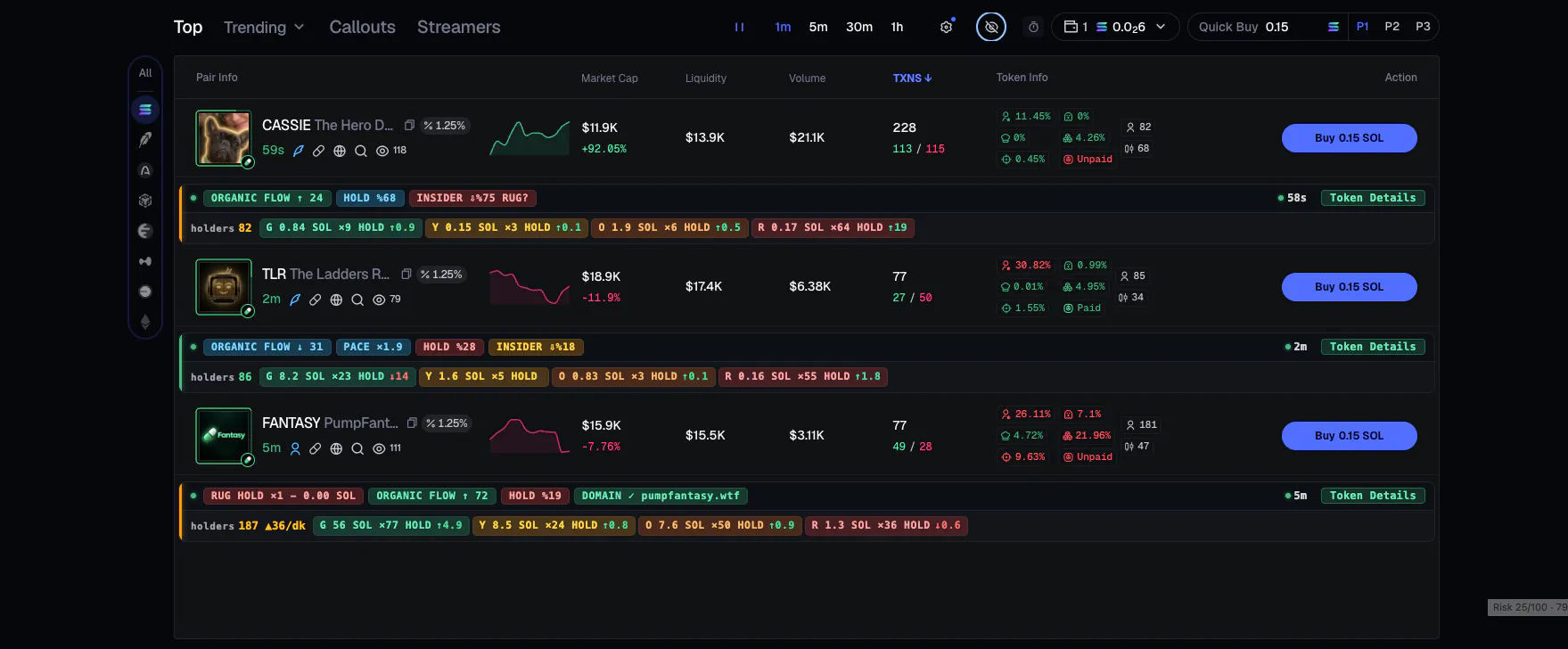Screen dimensions: 1568x649
Task: Buy 0.15 SOL of TLR
Action: point(1349,287)
